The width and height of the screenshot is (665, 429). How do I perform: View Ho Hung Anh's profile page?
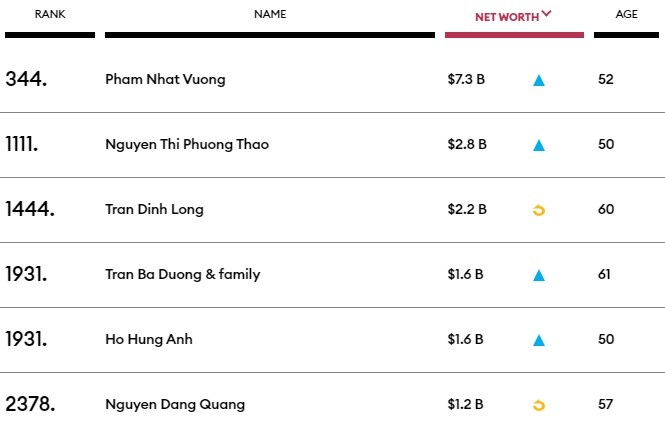point(149,340)
